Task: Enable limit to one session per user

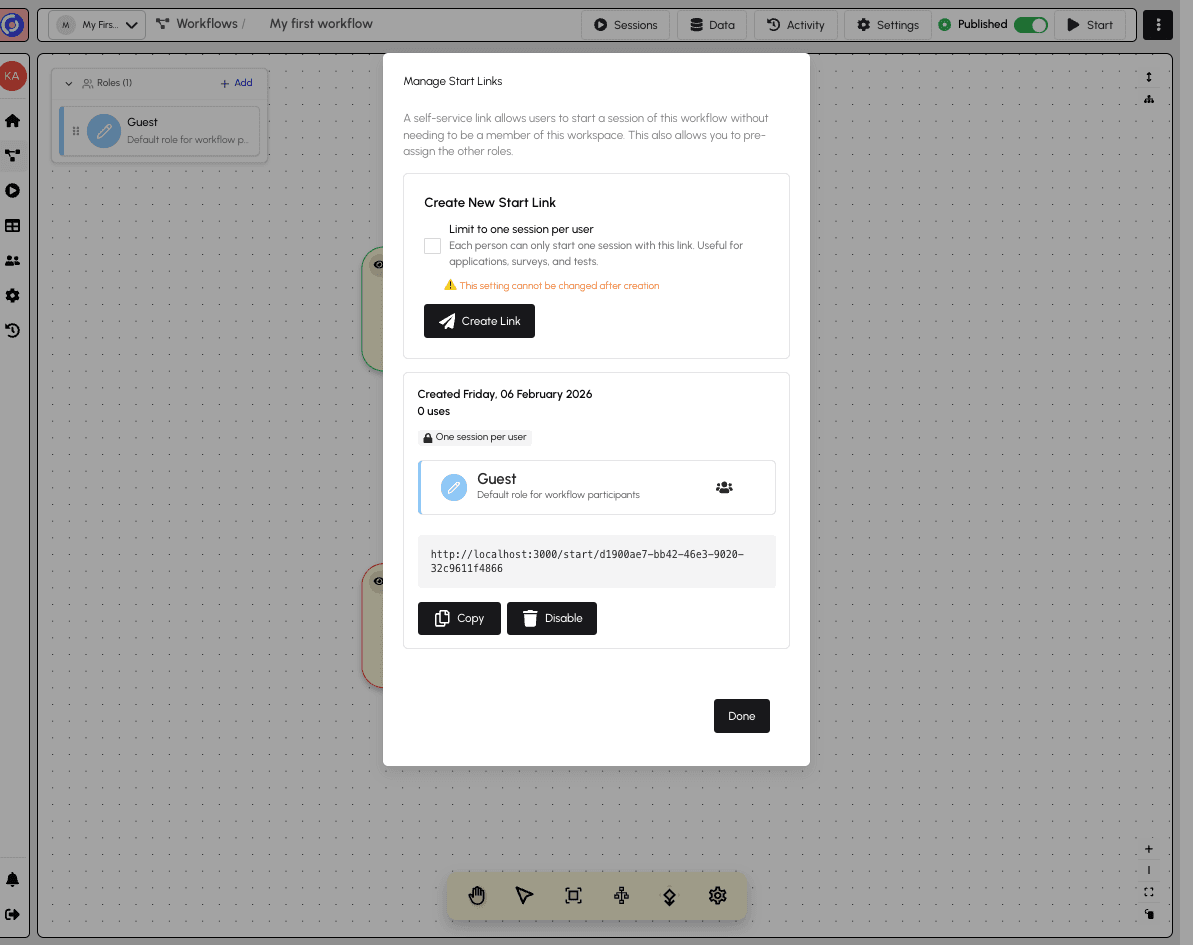Action: coord(432,245)
